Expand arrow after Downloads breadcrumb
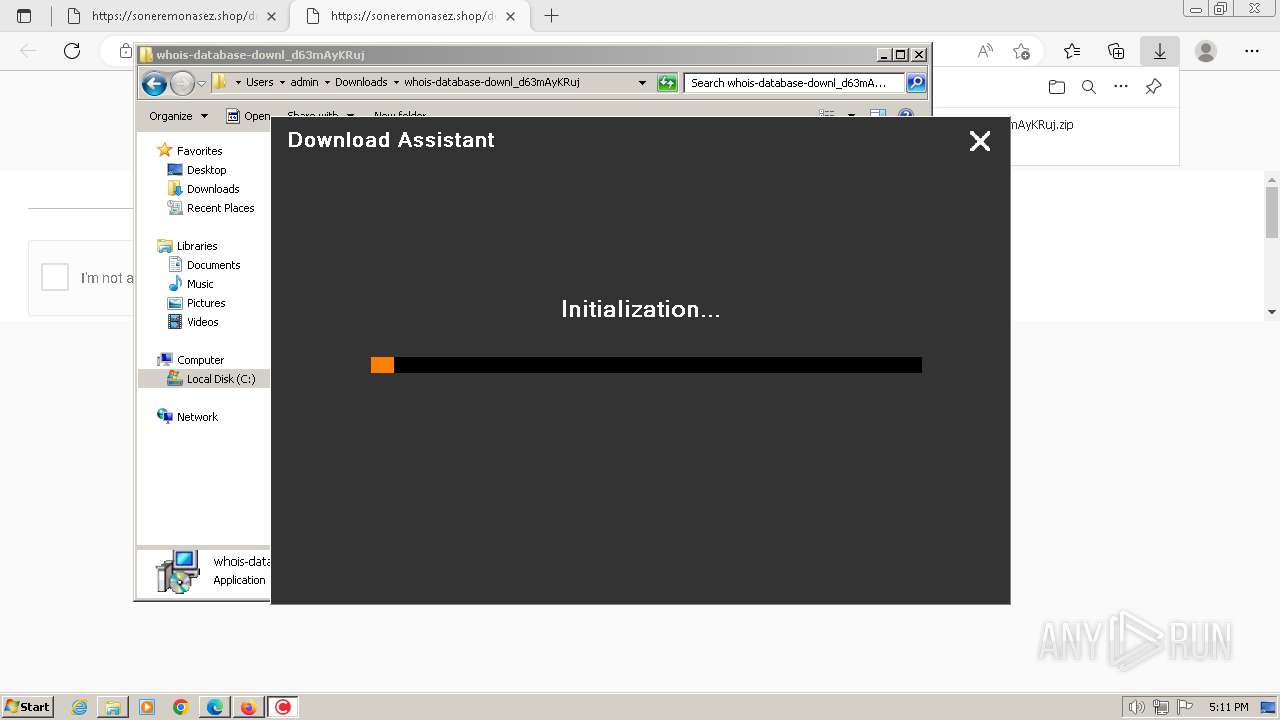 396,82
